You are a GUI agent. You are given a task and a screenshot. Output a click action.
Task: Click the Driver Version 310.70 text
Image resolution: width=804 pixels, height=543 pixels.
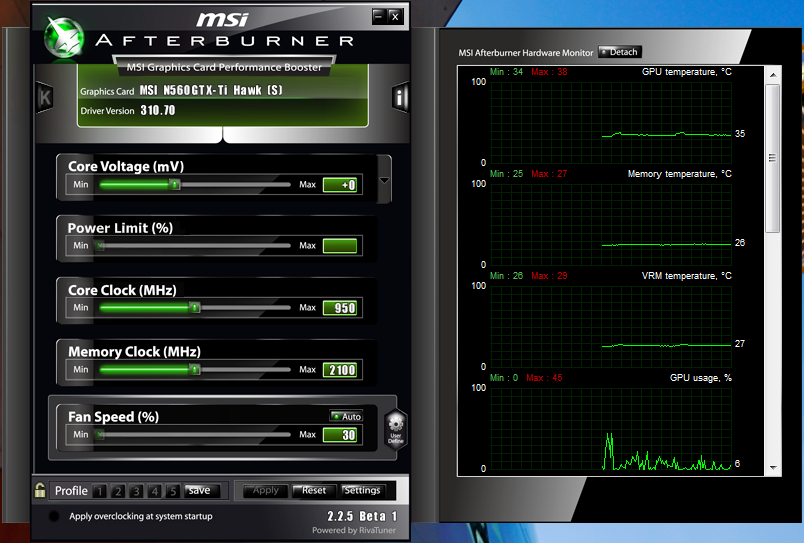coord(128,110)
